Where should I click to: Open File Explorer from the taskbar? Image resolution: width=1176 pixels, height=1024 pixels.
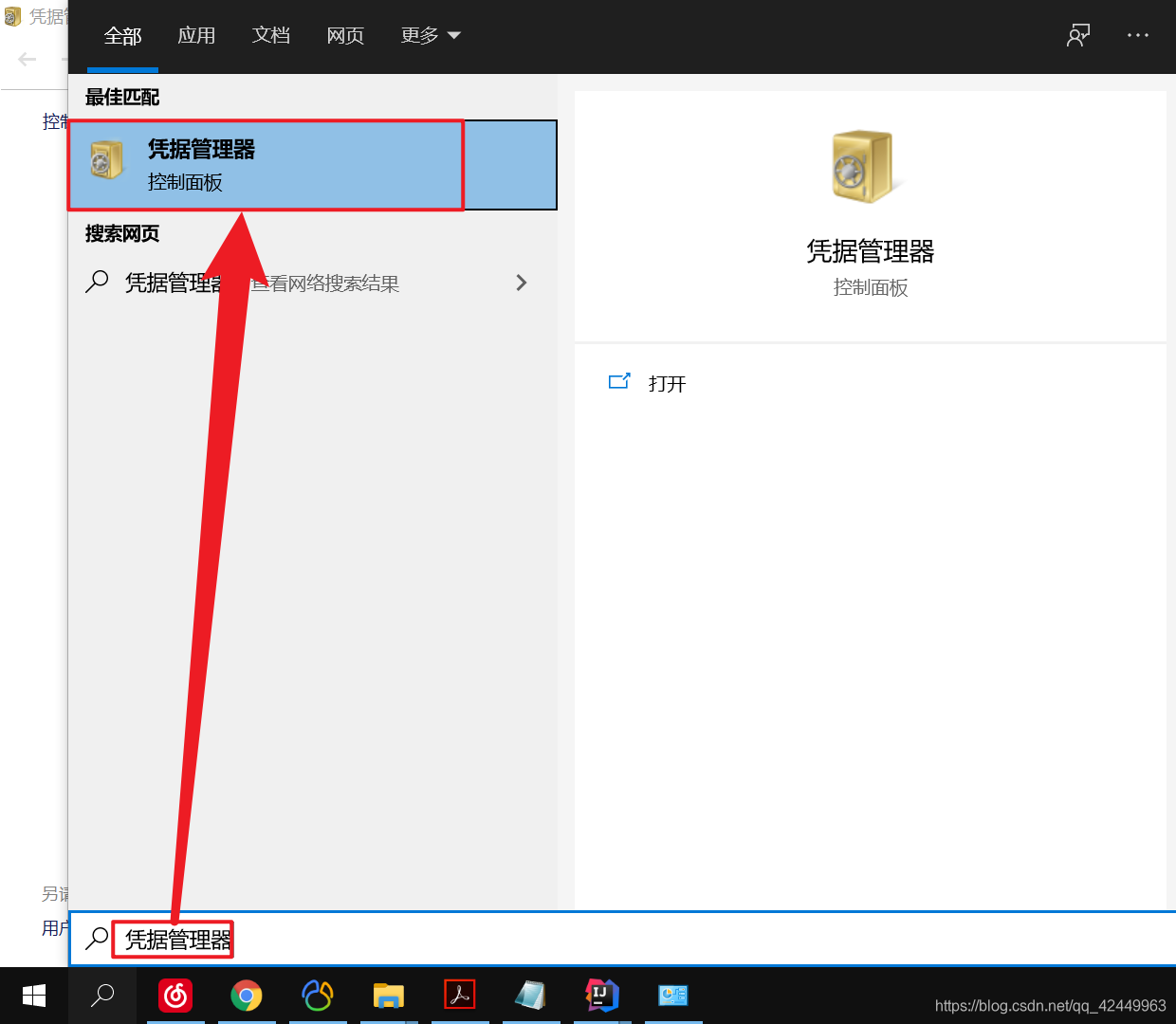pyautogui.click(x=389, y=996)
